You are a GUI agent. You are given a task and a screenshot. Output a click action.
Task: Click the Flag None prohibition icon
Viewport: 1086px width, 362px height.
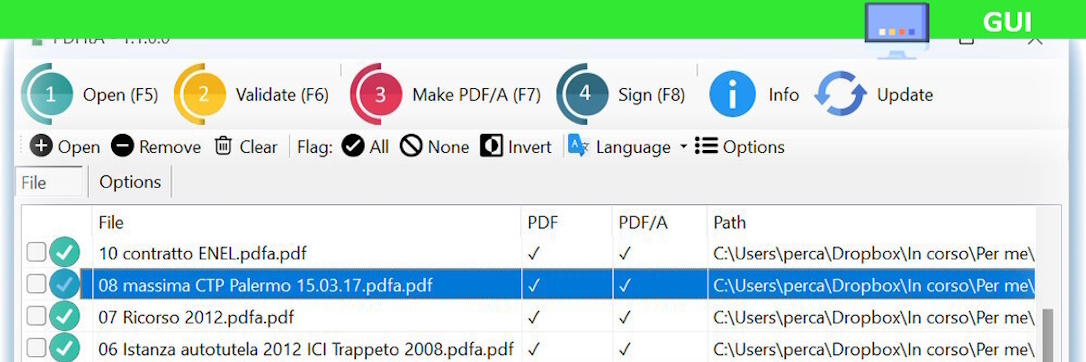point(411,146)
